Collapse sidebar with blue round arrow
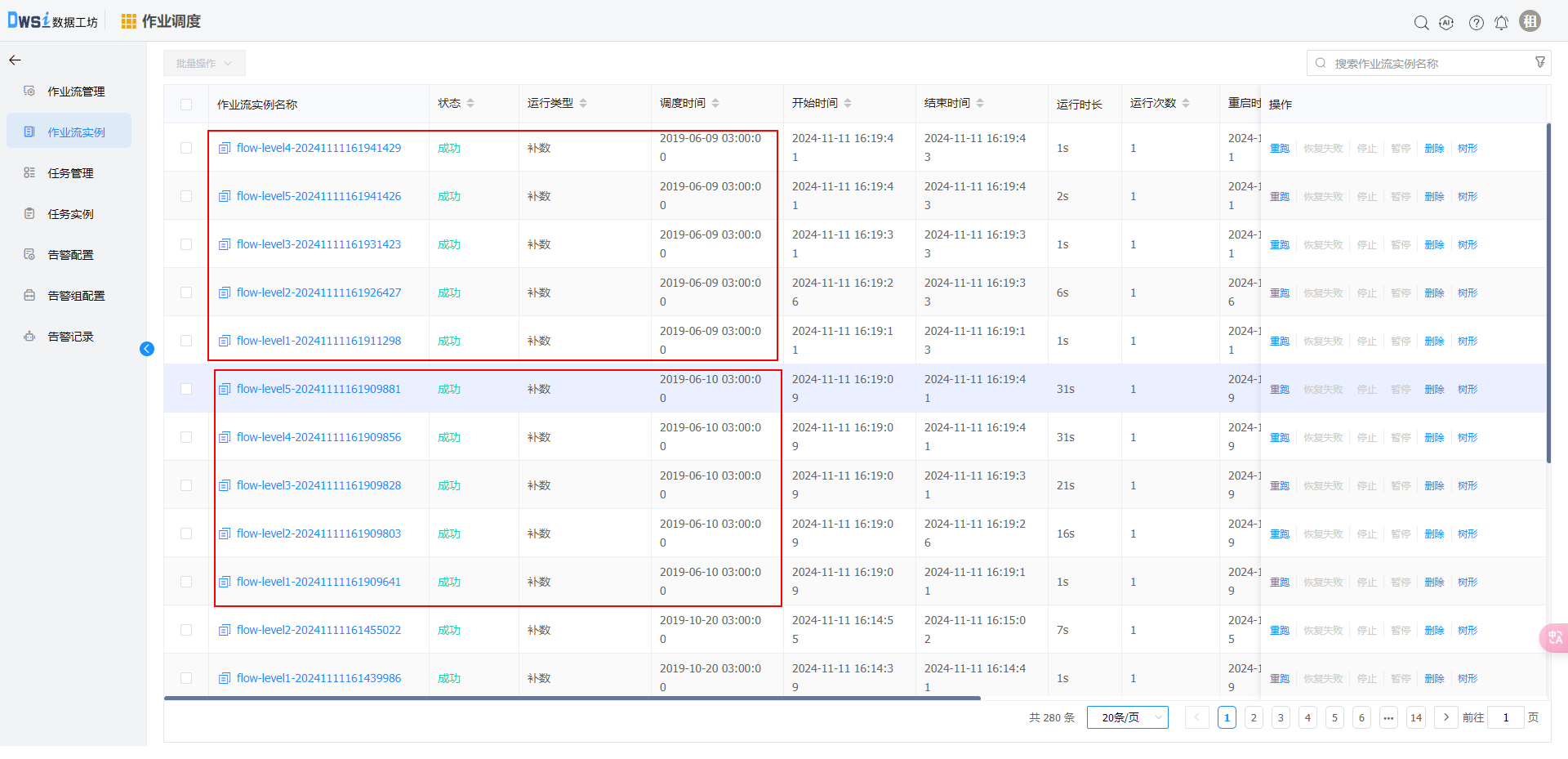Viewport: 1568px width, 759px height. click(147, 349)
